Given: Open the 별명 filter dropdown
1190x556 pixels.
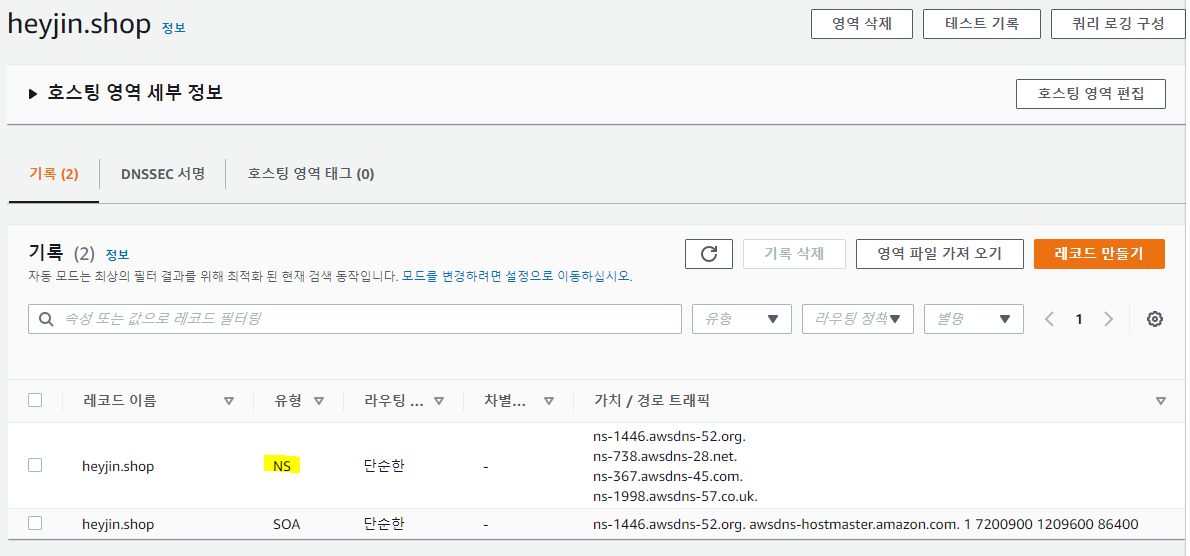Looking at the screenshot, I should coord(973,319).
